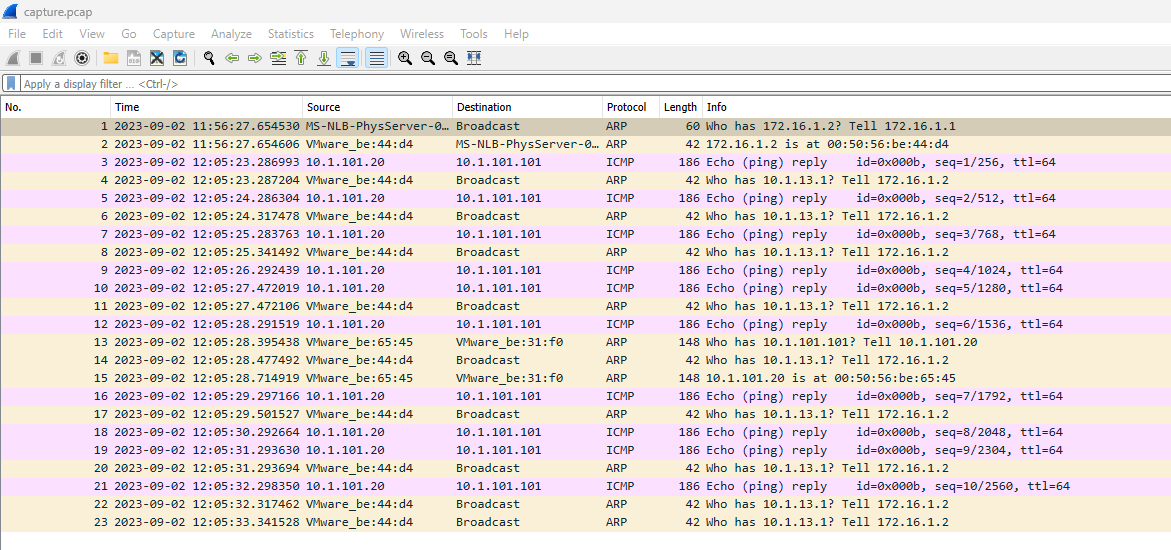This screenshot has height=550, width=1171.
Task: Click the find packet magnifier icon
Action: pyautogui.click(x=209, y=58)
